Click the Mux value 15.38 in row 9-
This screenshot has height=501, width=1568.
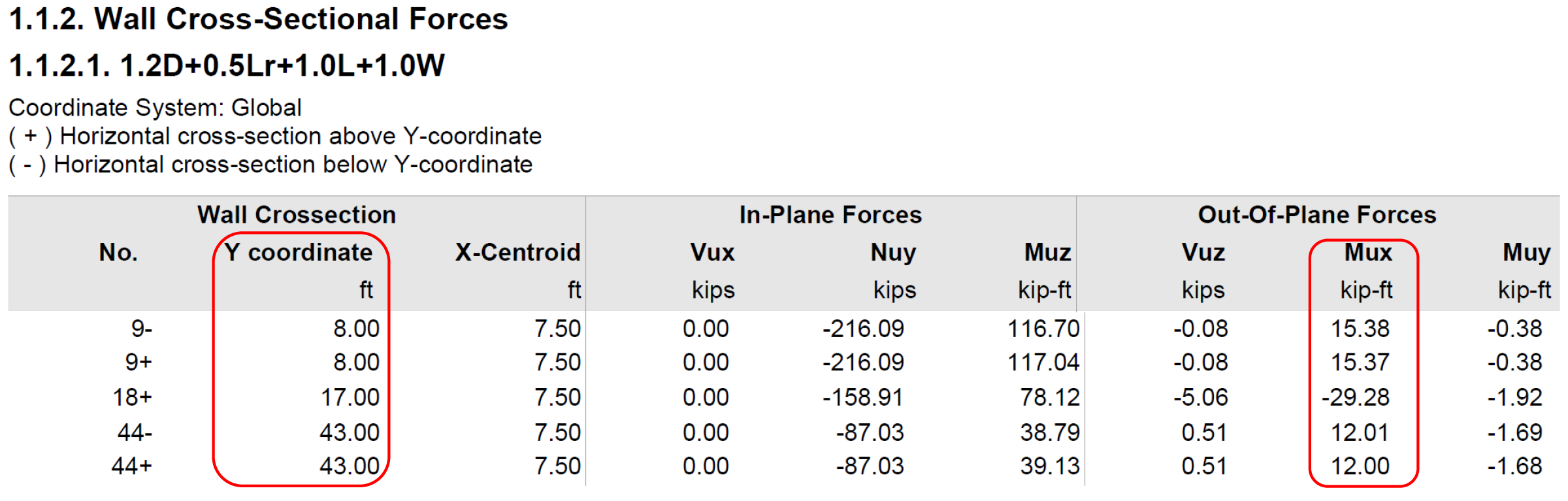coord(1360,329)
